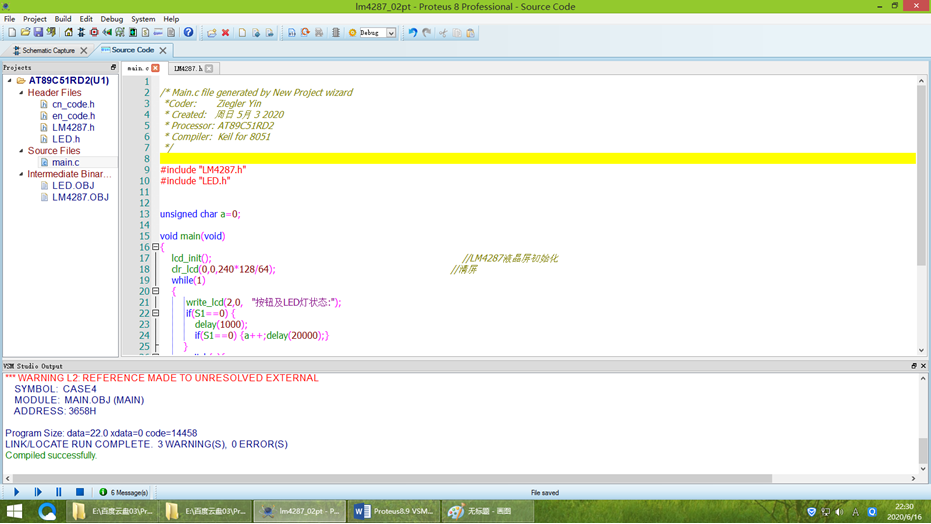Click the Open Project folder icon
Viewport: 931px width, 524px height.
[x=25, y=33]
